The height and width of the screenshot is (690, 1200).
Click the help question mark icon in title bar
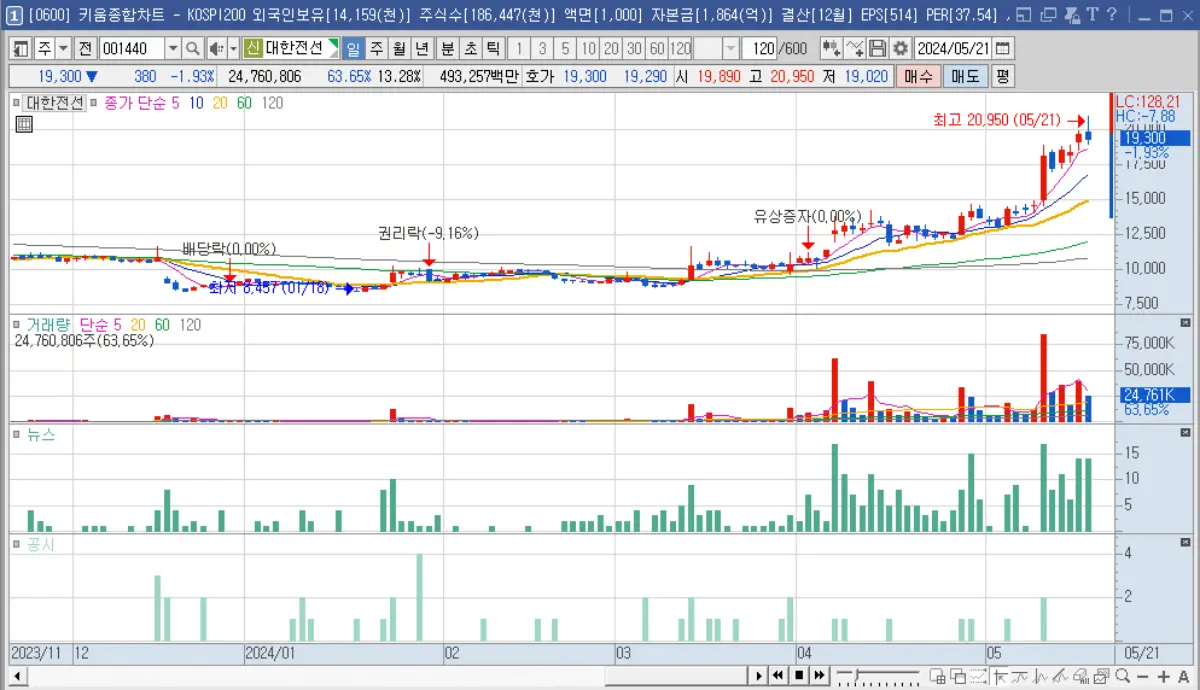click(1111, 14)
